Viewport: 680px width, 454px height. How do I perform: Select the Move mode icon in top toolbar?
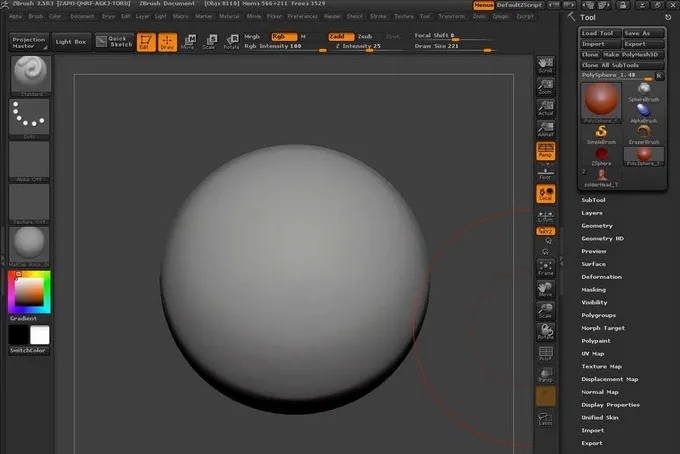coord(188,42)
